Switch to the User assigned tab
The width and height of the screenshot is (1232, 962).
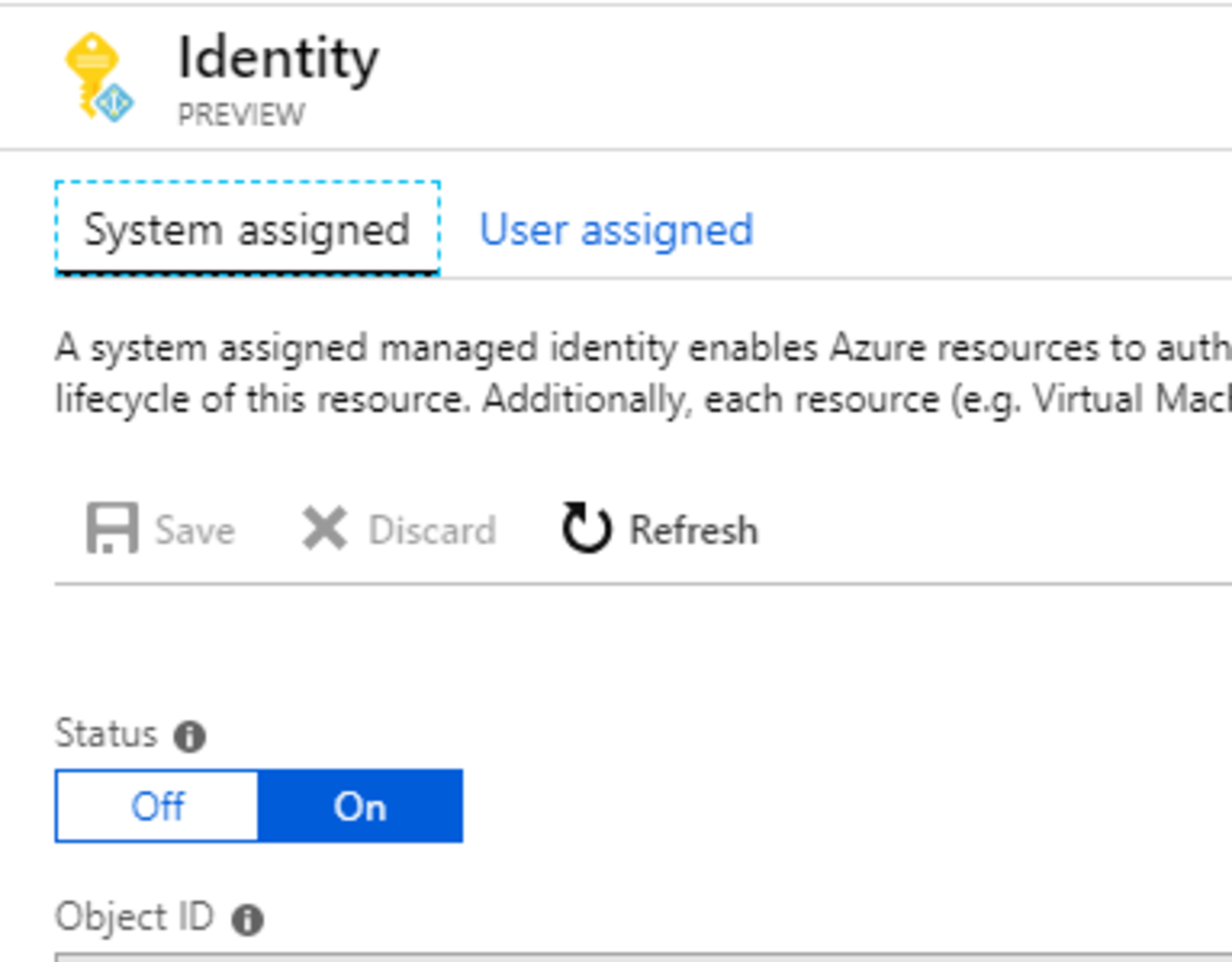[616, 230]
